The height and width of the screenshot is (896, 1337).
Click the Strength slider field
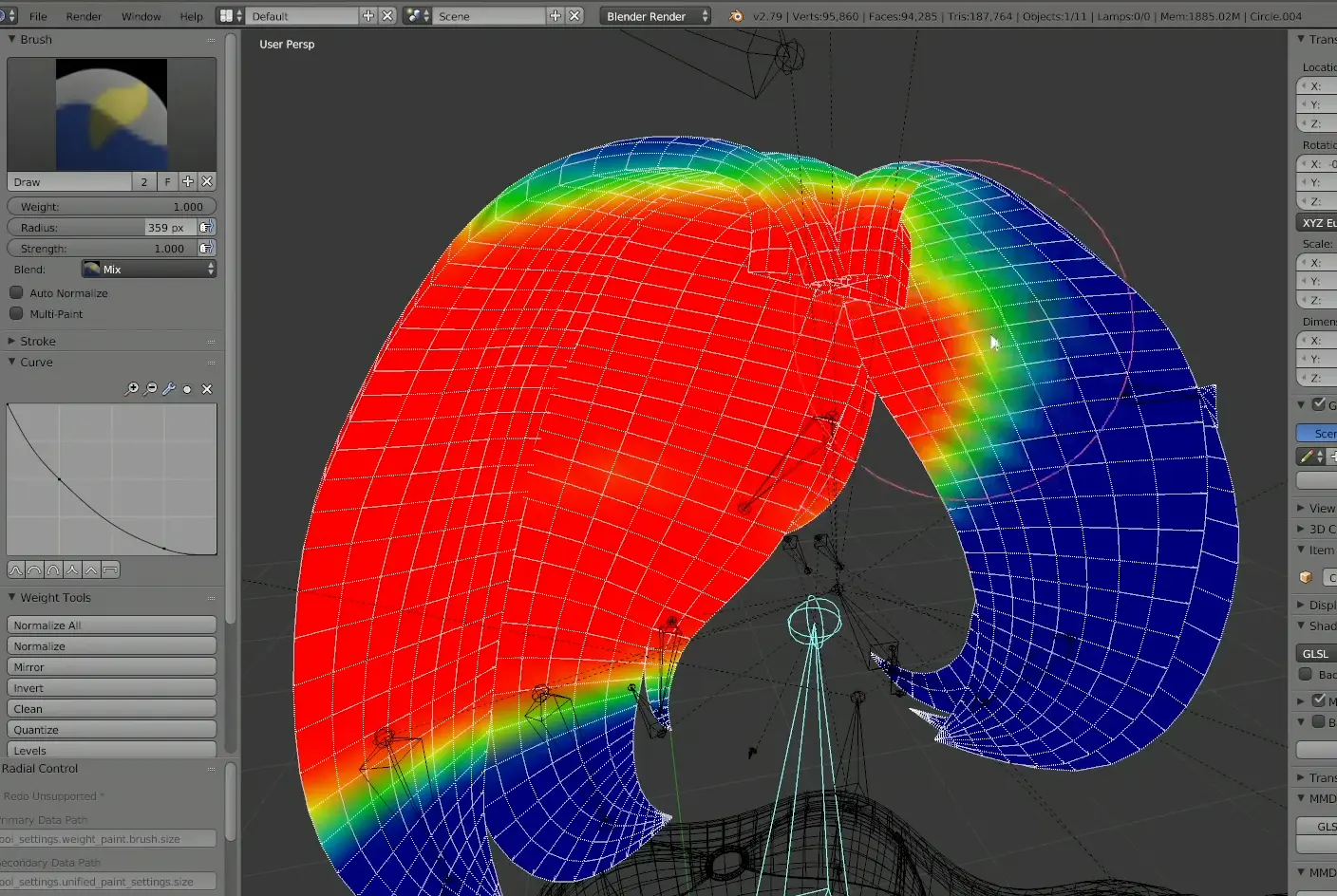(102, 249)
